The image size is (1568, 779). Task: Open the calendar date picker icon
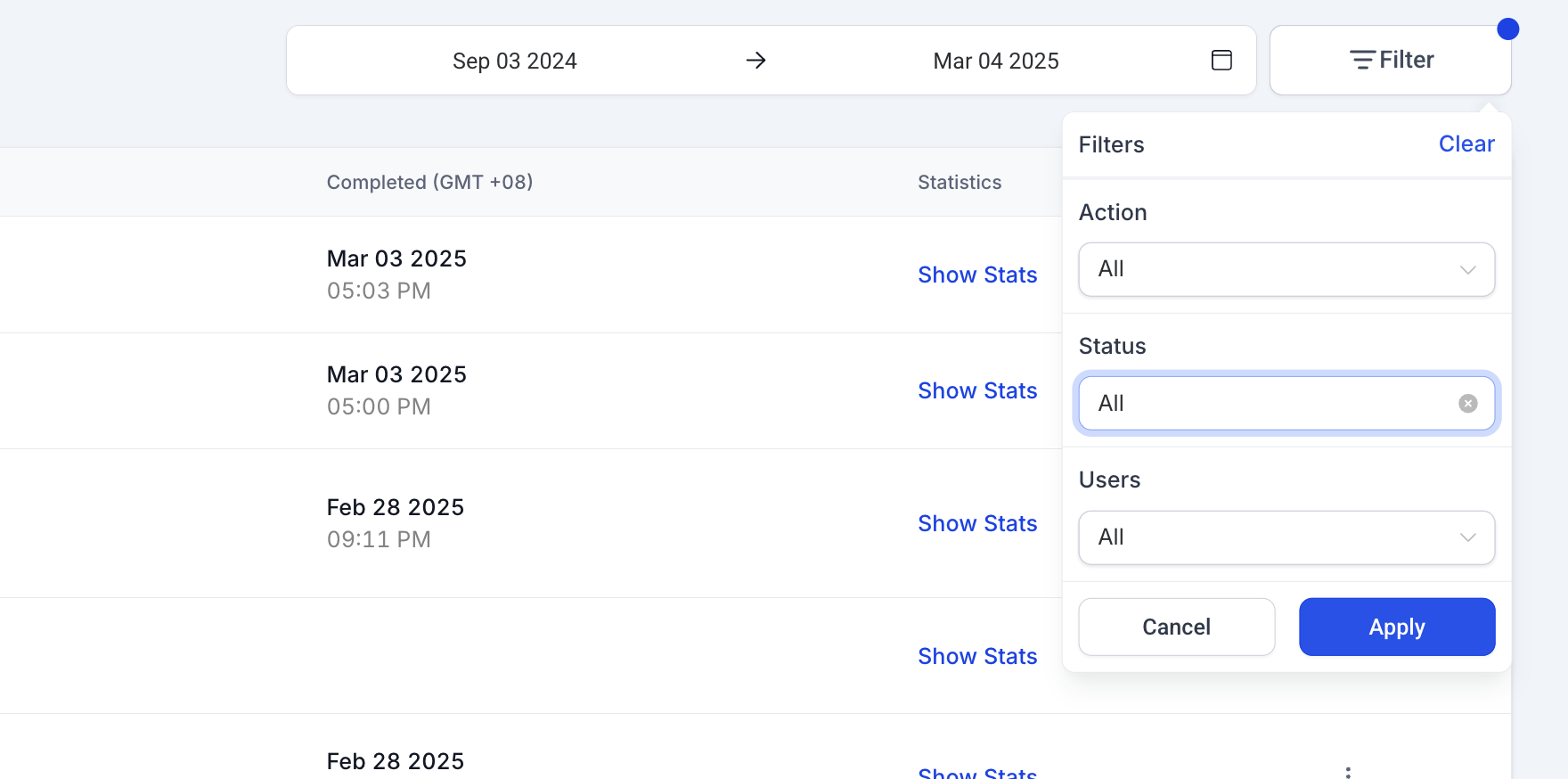tap(1221, 61)
